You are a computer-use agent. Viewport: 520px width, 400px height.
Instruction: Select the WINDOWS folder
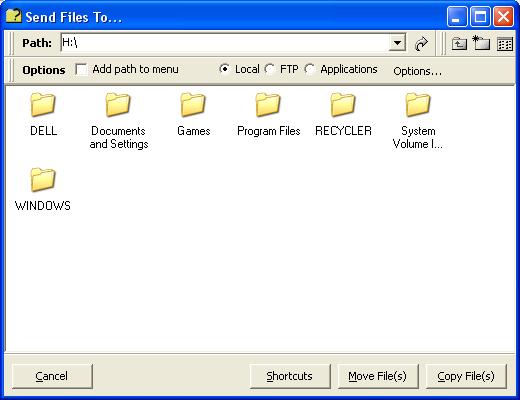click(x=43, y=189)
